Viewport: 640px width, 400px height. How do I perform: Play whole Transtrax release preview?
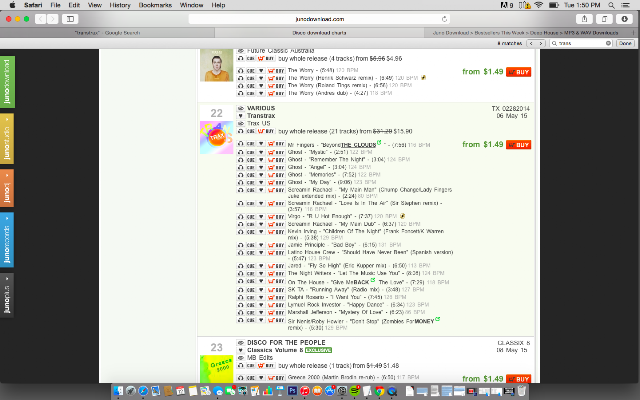tap(240, 131)
